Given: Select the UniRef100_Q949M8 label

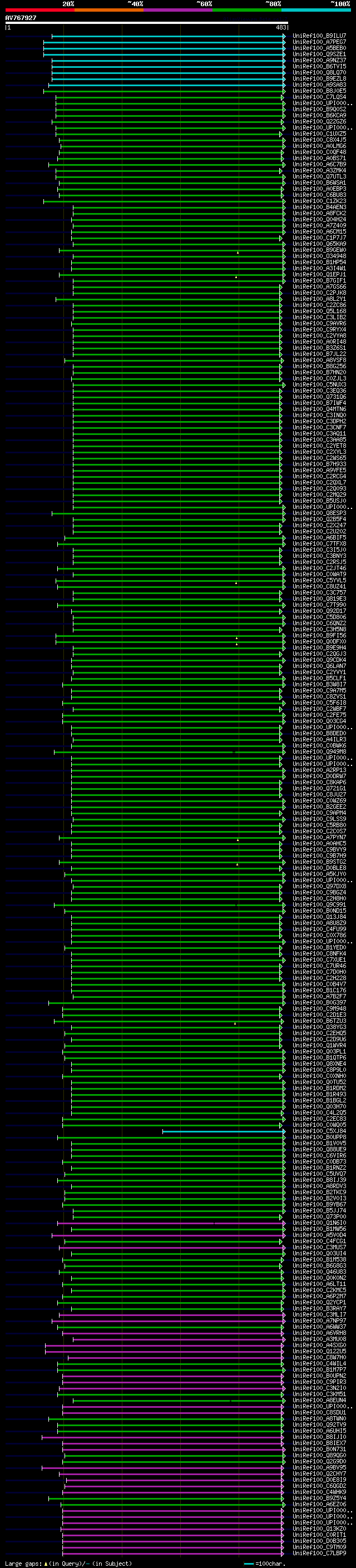Looking at the screenshot, I should tap(319, 752).
